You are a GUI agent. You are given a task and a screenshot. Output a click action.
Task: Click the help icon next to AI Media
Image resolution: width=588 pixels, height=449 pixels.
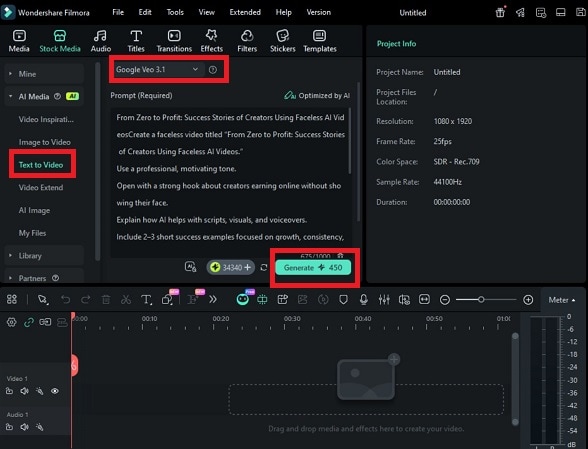(57, 96)
